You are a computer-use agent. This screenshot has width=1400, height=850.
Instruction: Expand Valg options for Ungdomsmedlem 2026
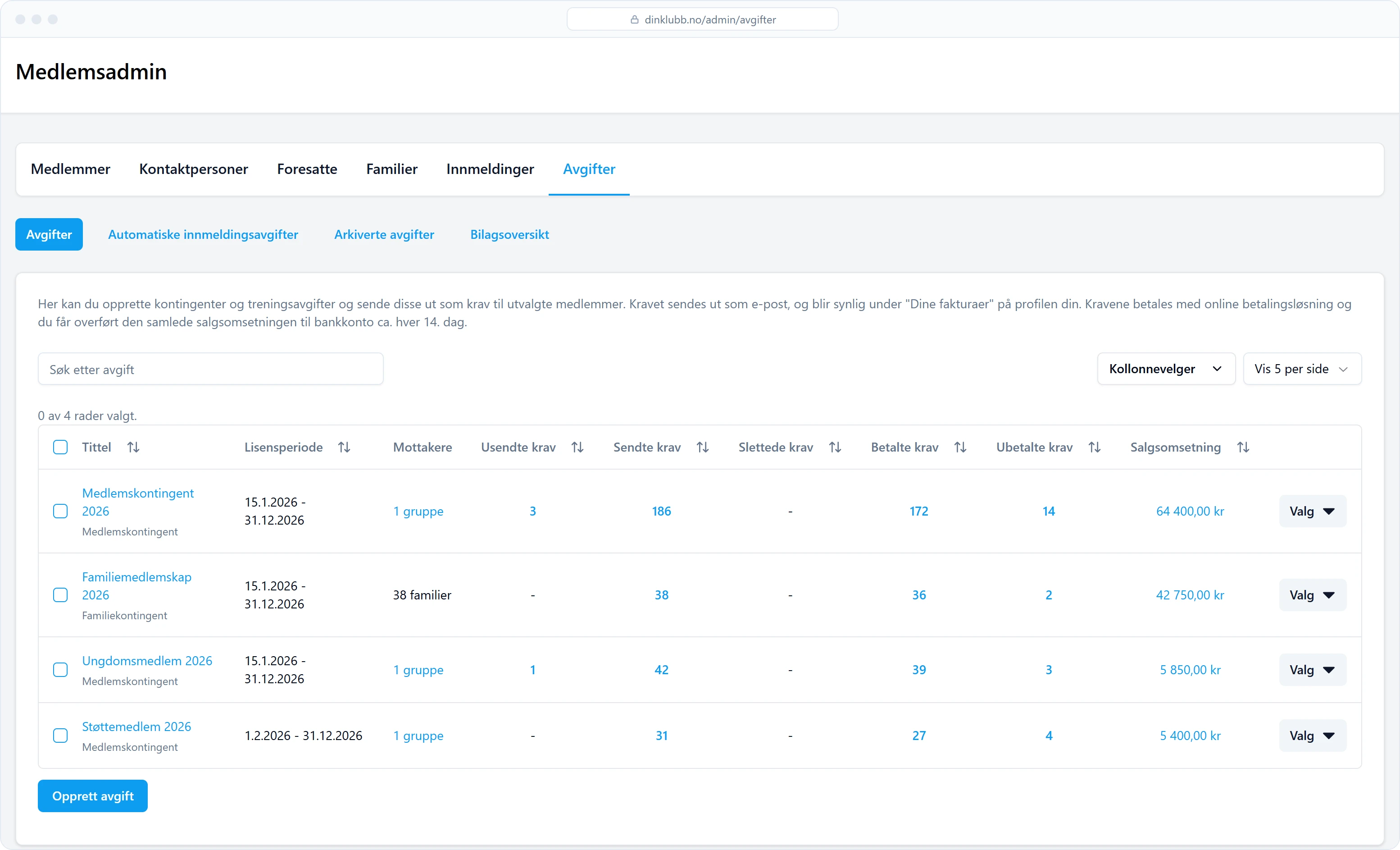1313,670
